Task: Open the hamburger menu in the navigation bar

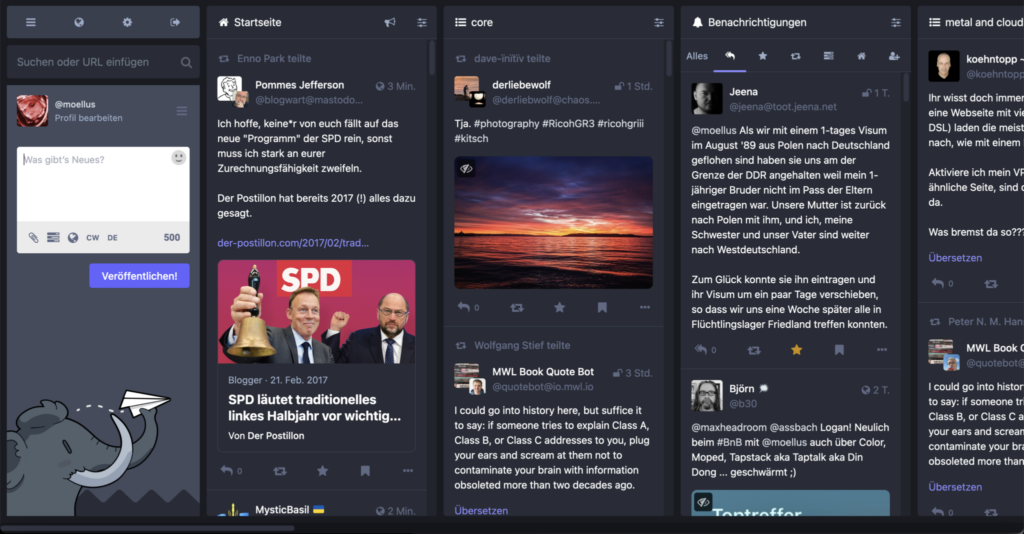Action: pyautogui.click(x=31, y=22)
